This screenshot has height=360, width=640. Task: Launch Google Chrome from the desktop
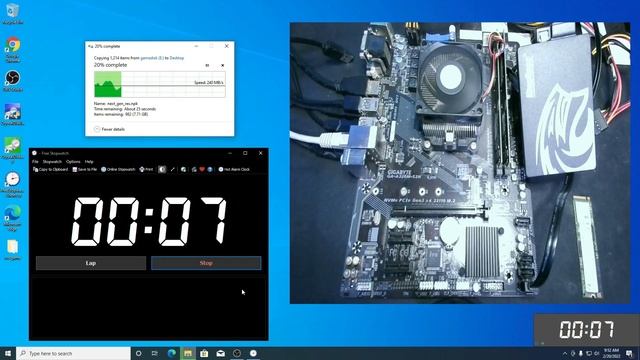click(13, 49)
